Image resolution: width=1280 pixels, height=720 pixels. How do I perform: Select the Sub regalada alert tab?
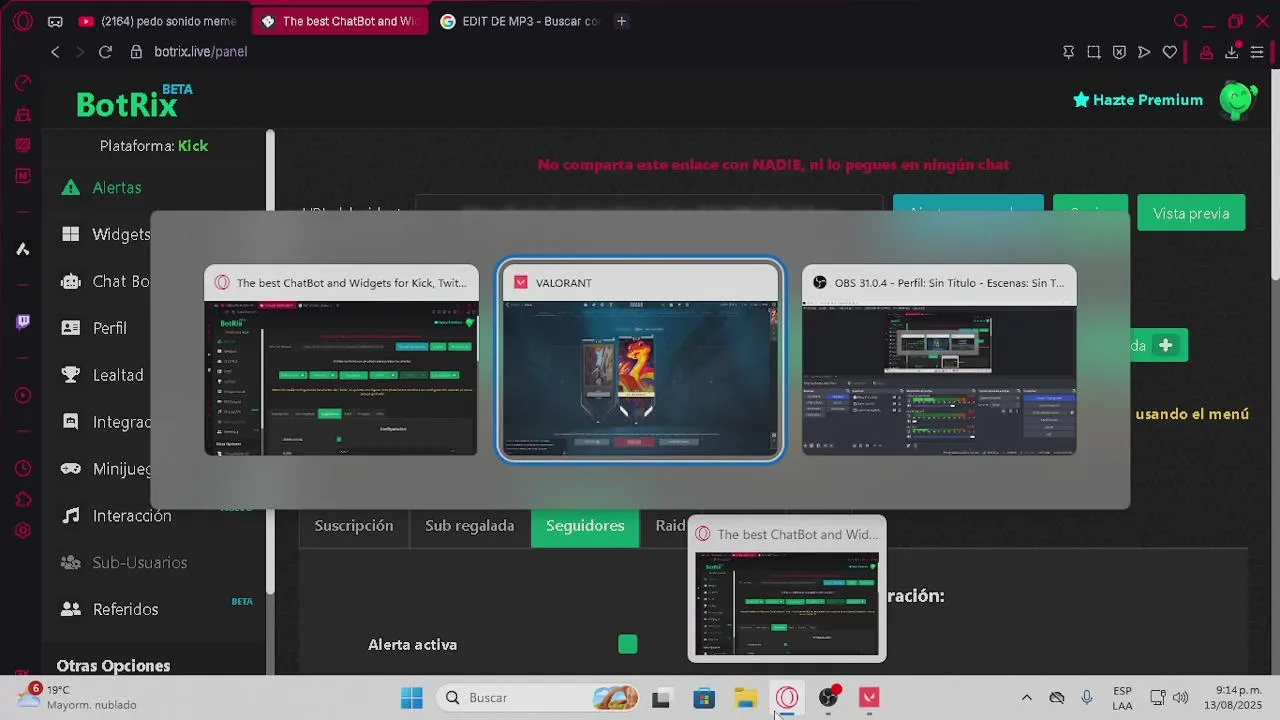tap(470, 527)
